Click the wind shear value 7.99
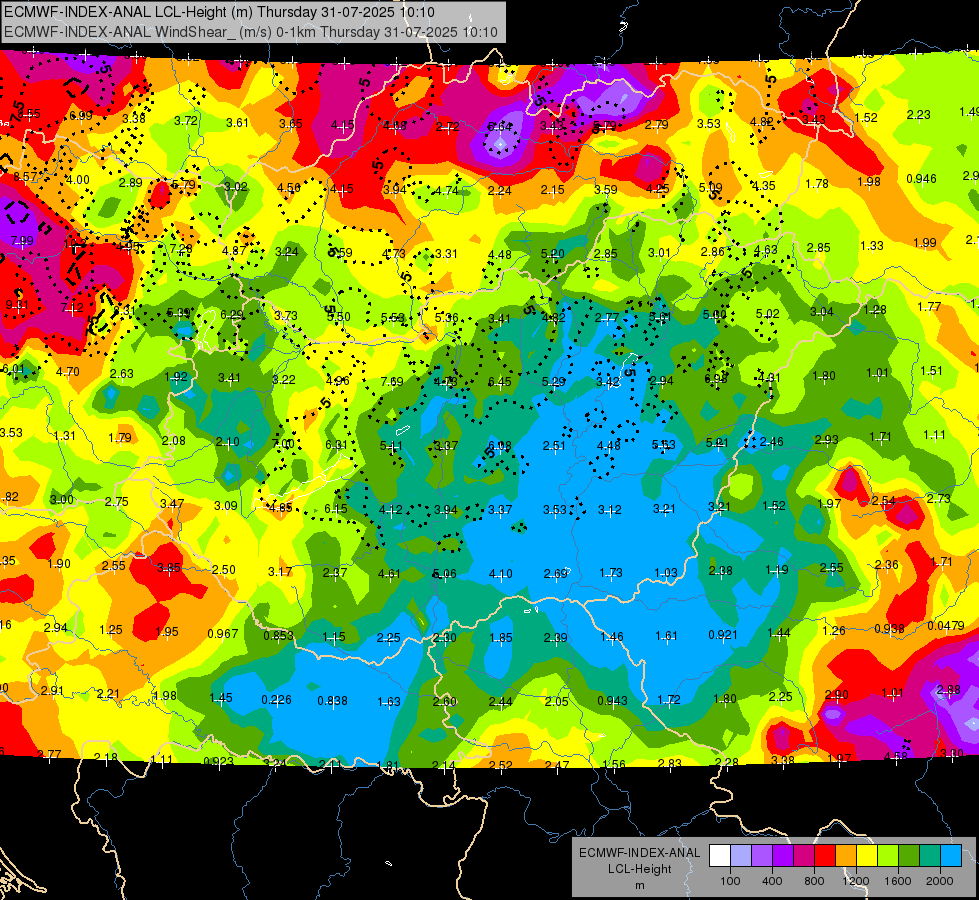 22,240
